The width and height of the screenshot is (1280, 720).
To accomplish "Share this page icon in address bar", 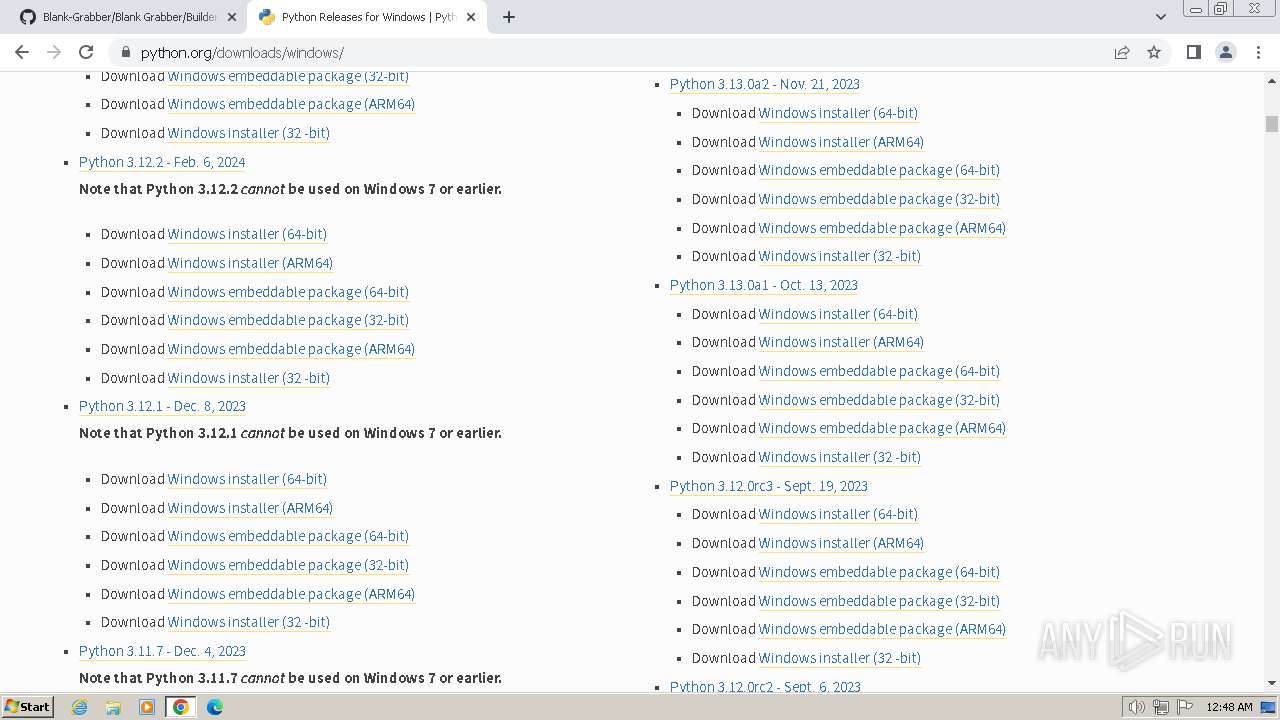I will click(1122, 52).
